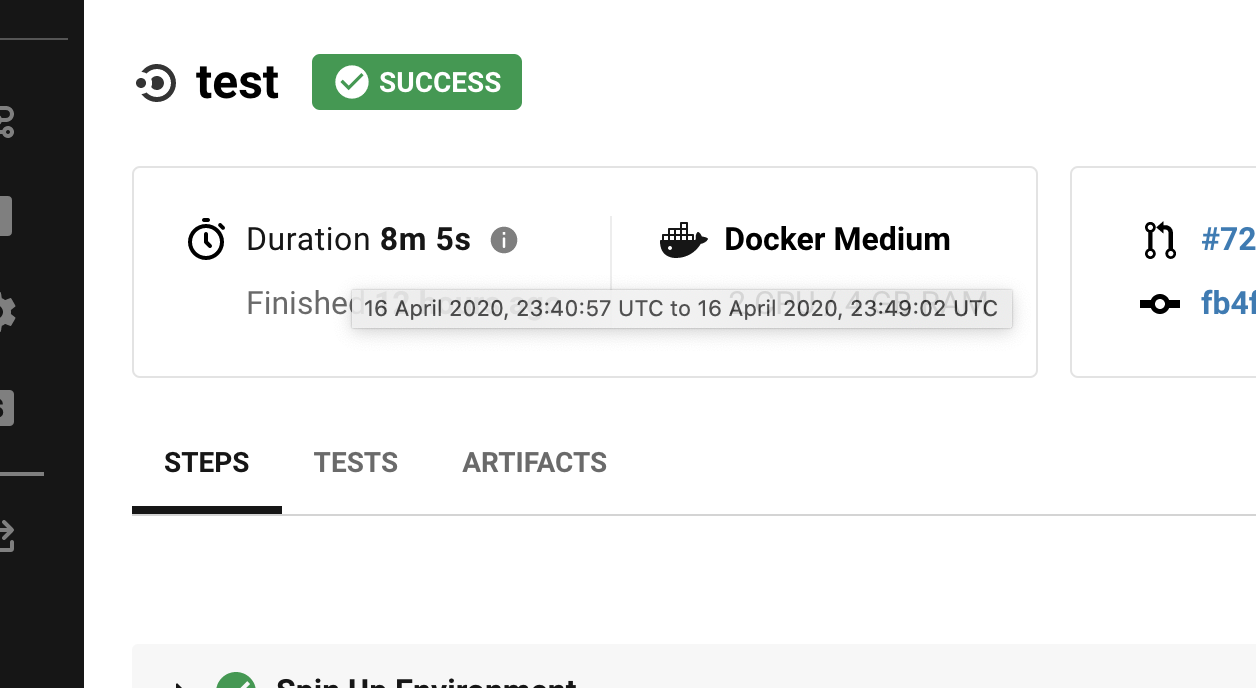This screenshot has height=688, width=1256.
Task: Click the duration info circle icon
Action: coord(504,240)
